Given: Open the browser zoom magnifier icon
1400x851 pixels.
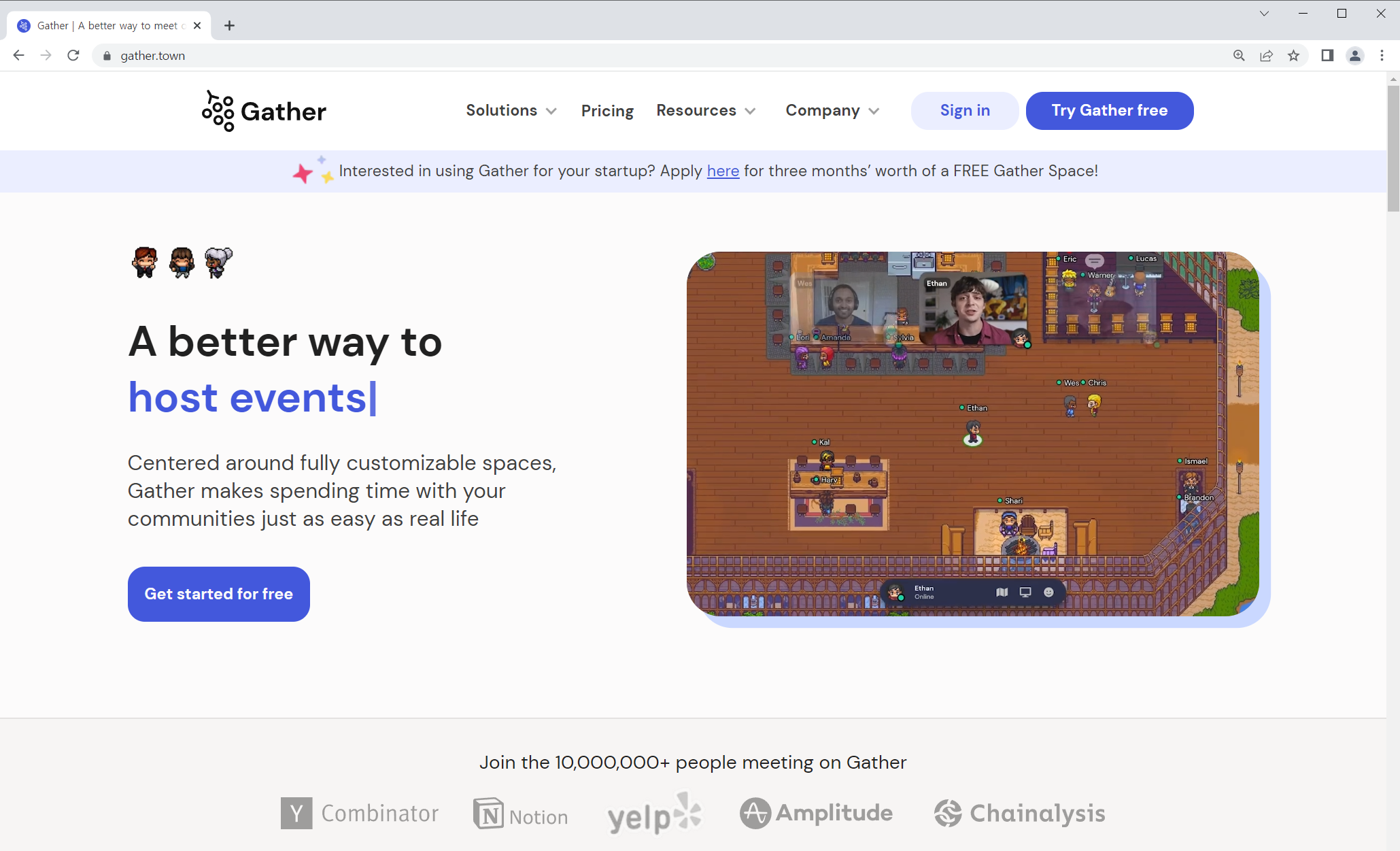Looking at the screenshot, I should [1239, 56].
